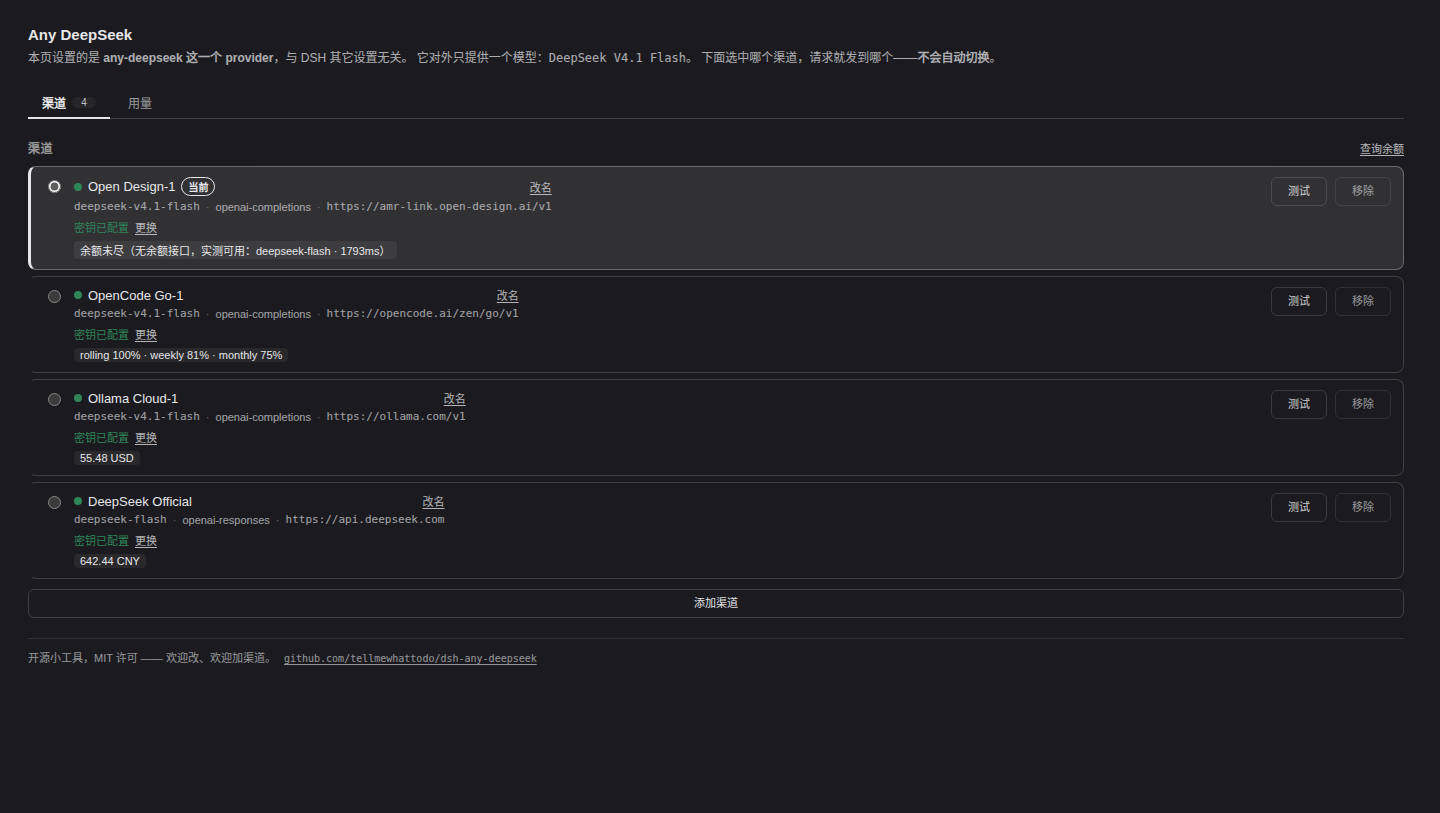The height and width of the screenshot is (813, 1440).
Task: Click the DeepSeek Official channel name
Action: (x=140, y=502)
